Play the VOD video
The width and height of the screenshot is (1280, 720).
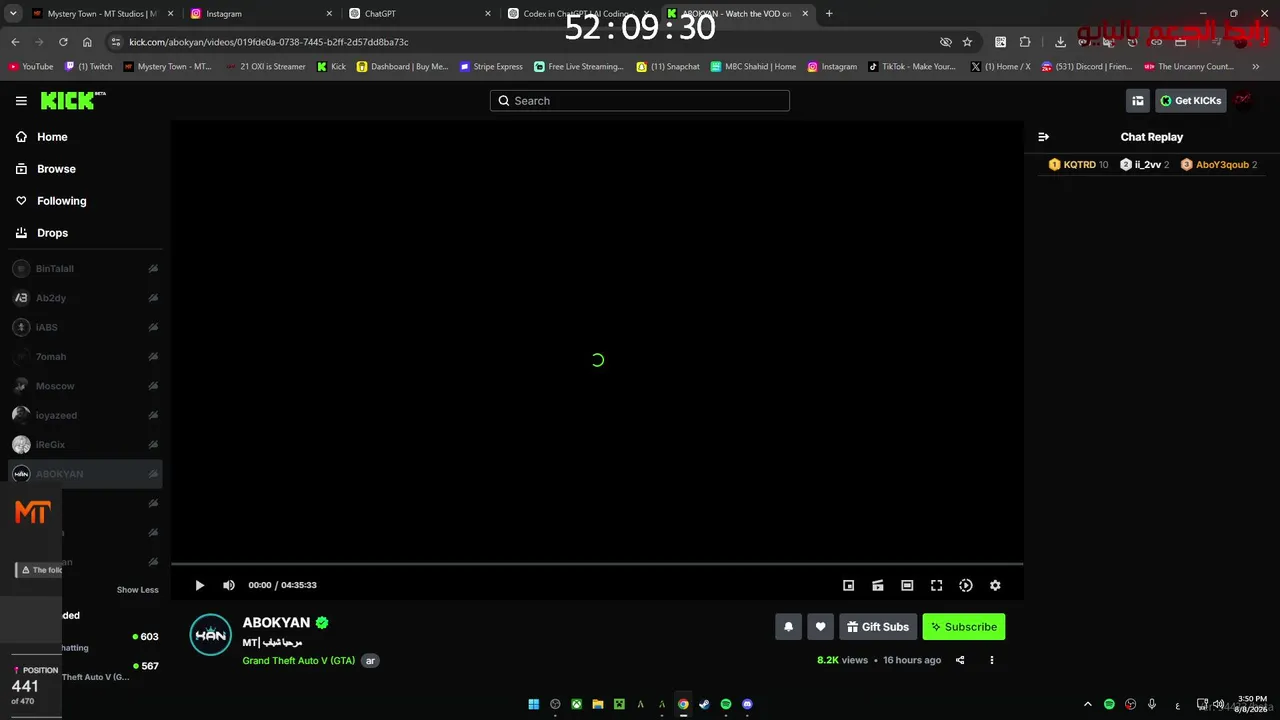199,585
